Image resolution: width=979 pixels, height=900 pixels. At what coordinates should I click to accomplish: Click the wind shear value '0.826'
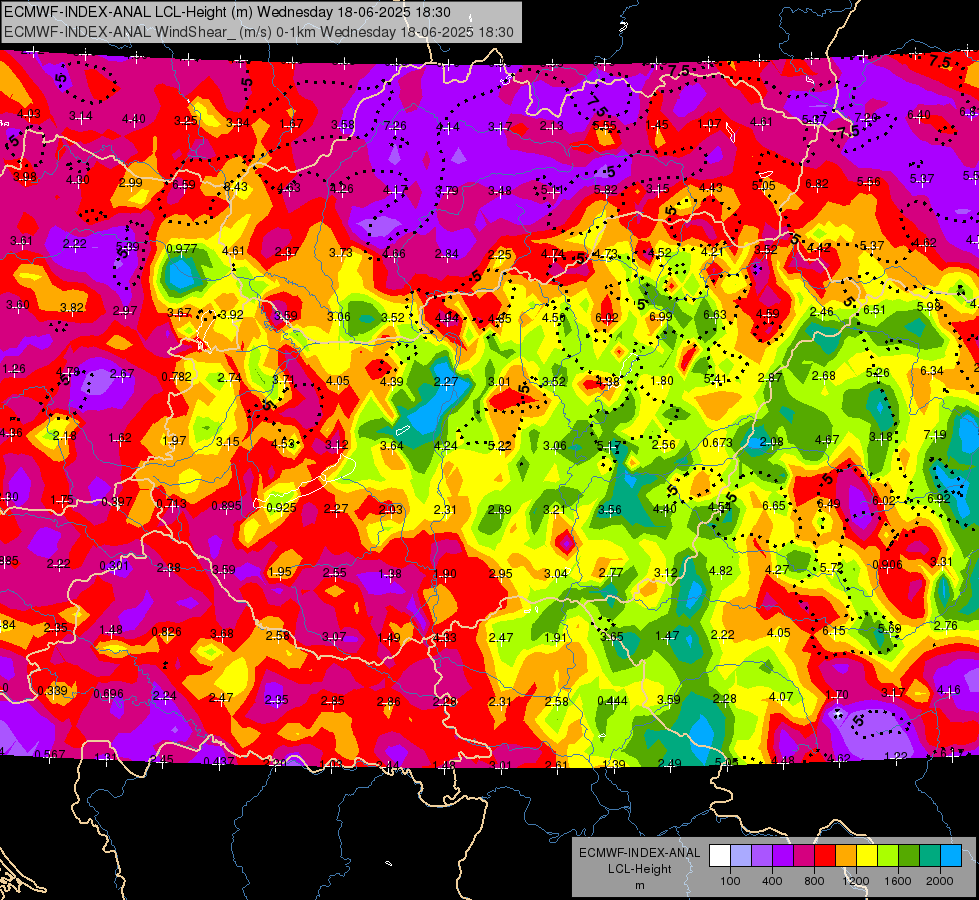click(167, 631)
